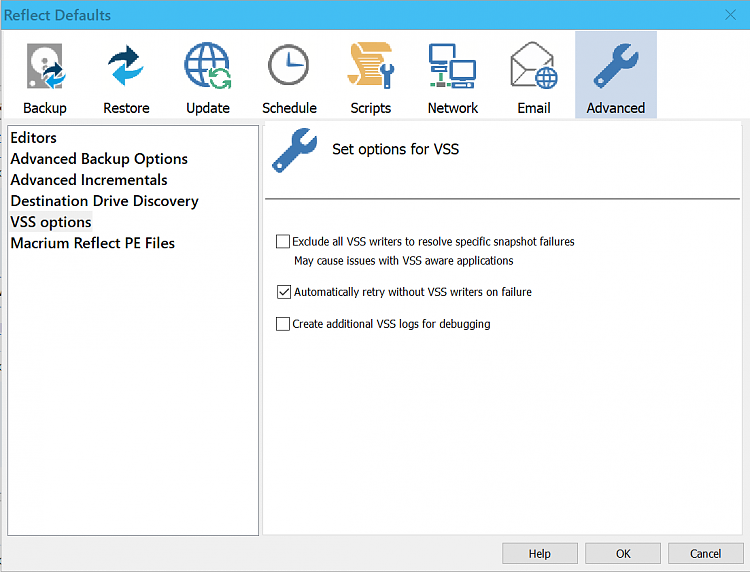This screenshot has height=572, width=750.
Task: Select the Update globe icon
Action: coord(208,66)
